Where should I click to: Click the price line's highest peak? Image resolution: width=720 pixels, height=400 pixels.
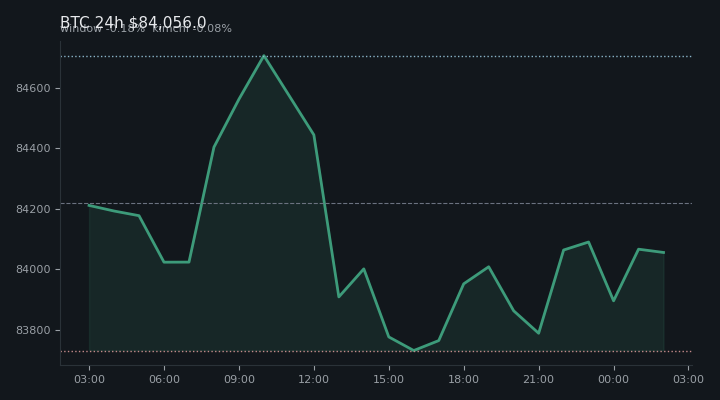(264, 56)
